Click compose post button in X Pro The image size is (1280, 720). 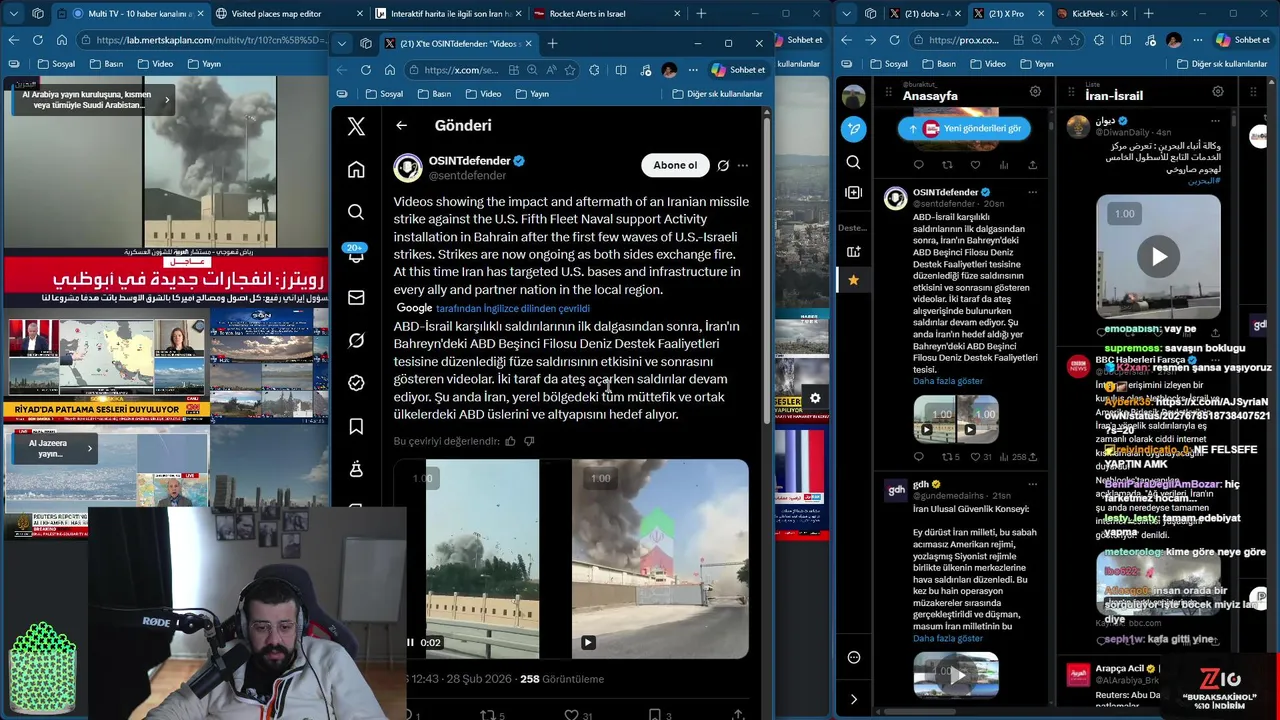[853, 128]
